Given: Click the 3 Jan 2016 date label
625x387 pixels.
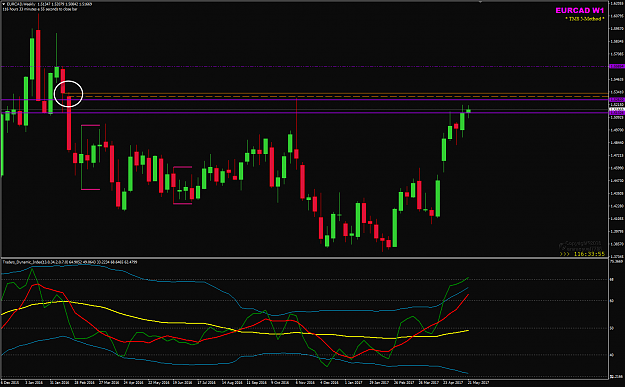Looking at the screenshot, I should (x=34, y=383).
